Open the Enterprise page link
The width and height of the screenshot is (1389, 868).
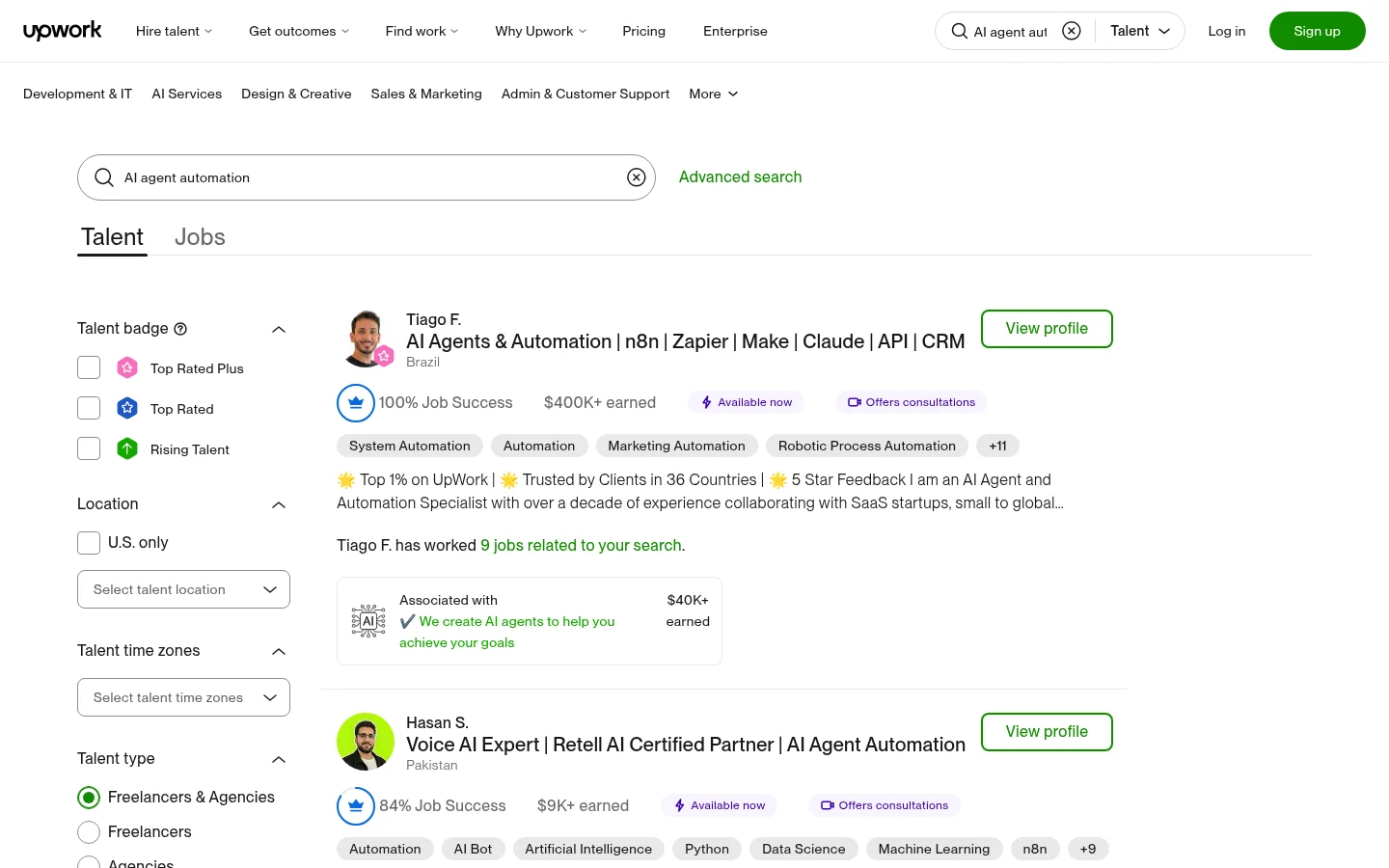point(735,31)
